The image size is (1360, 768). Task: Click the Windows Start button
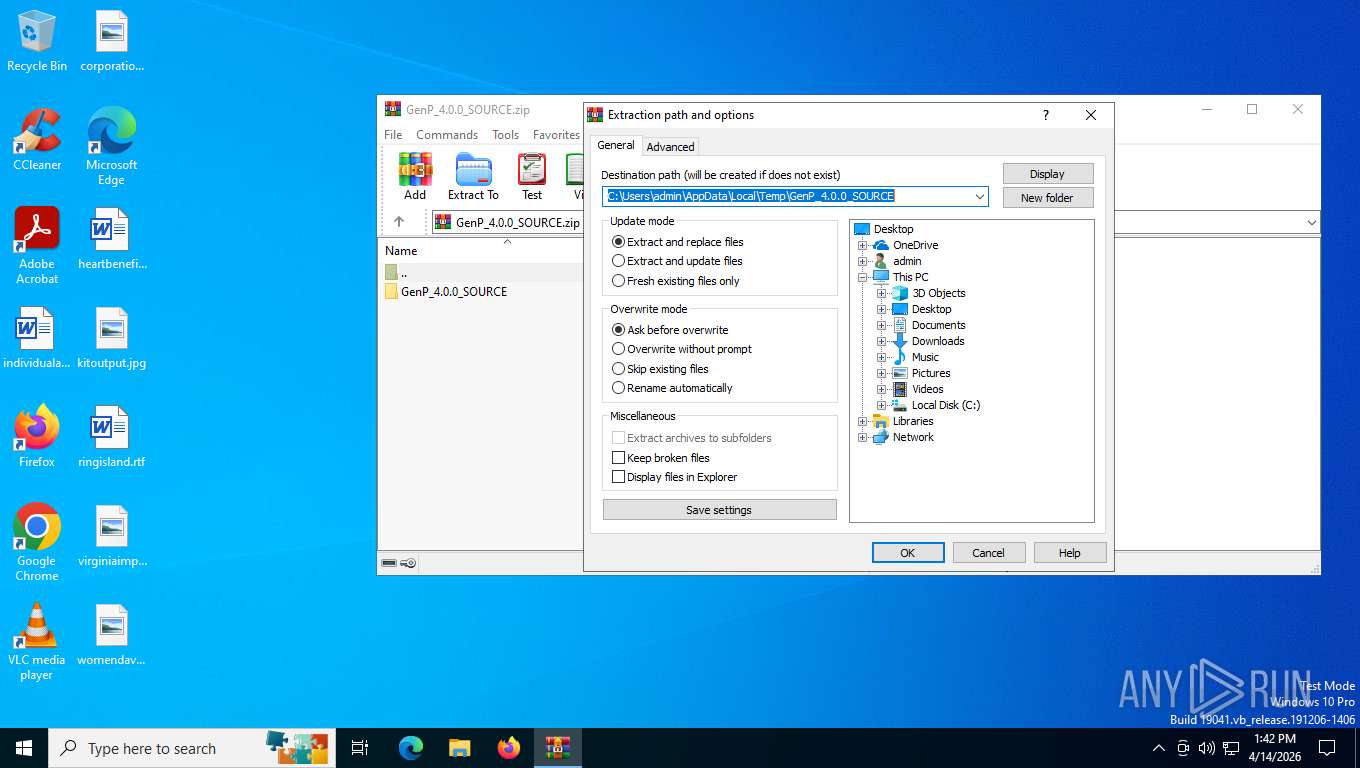tap(24, 748)
